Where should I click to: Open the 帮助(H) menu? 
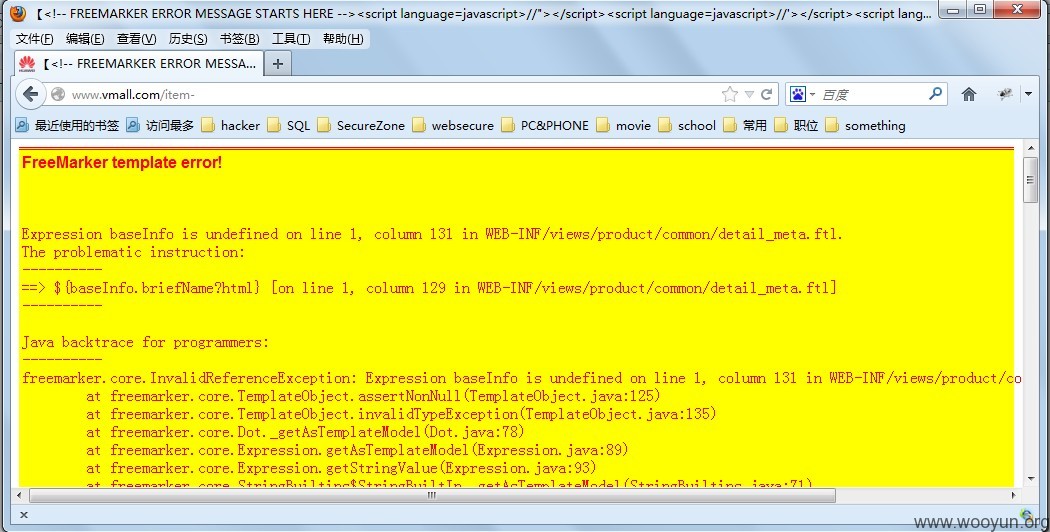pos(343,39)
